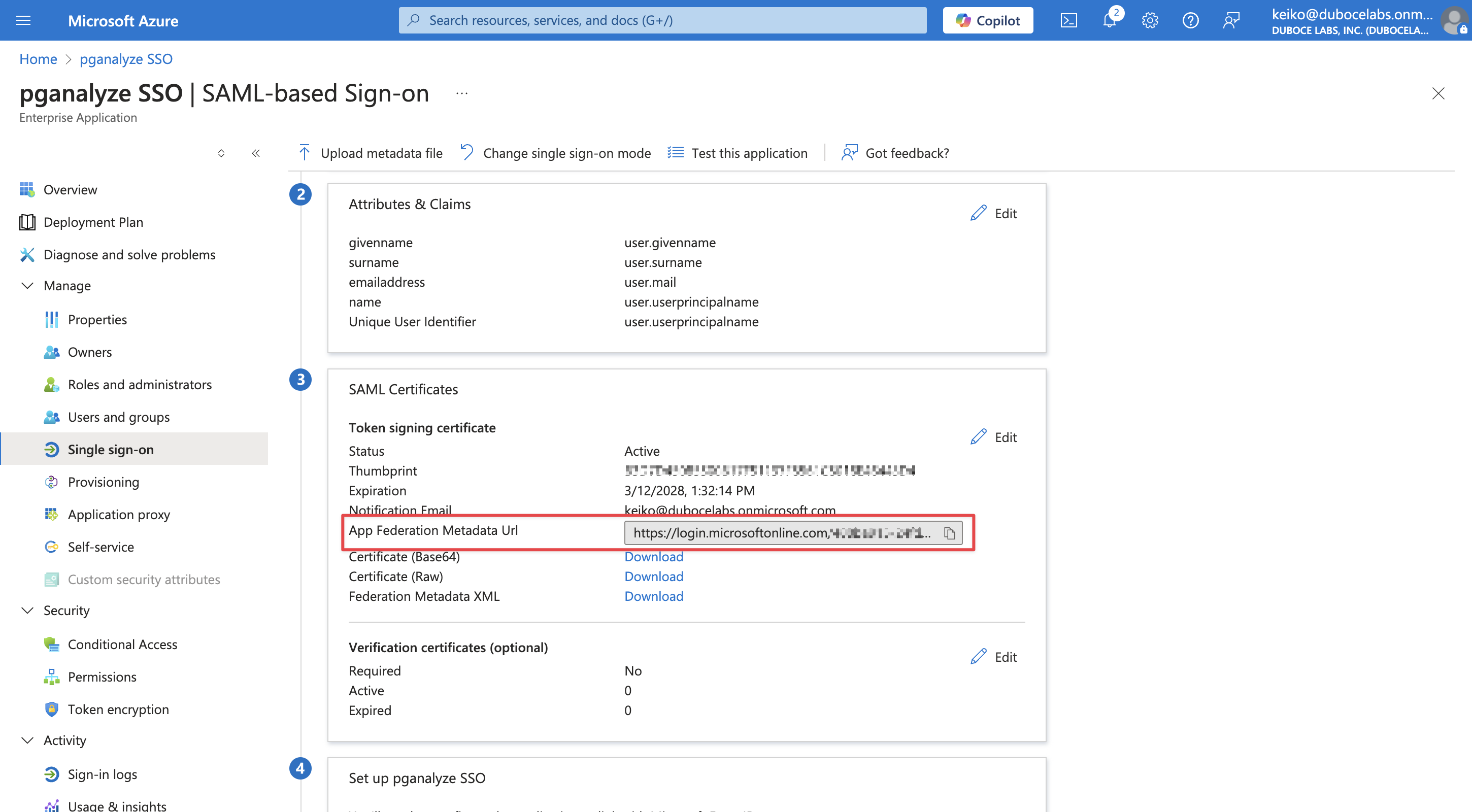
Task: Download Federation Metadata XML
Action: [654, 597]
